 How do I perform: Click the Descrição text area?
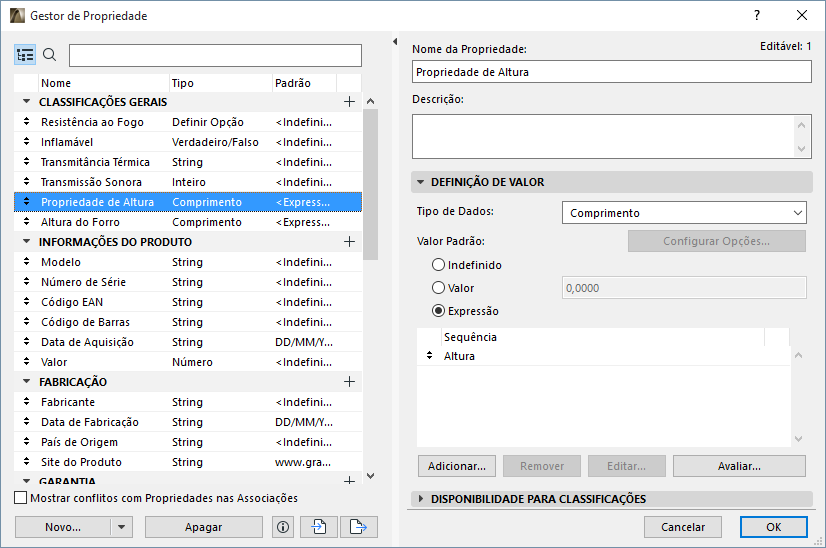612,136
